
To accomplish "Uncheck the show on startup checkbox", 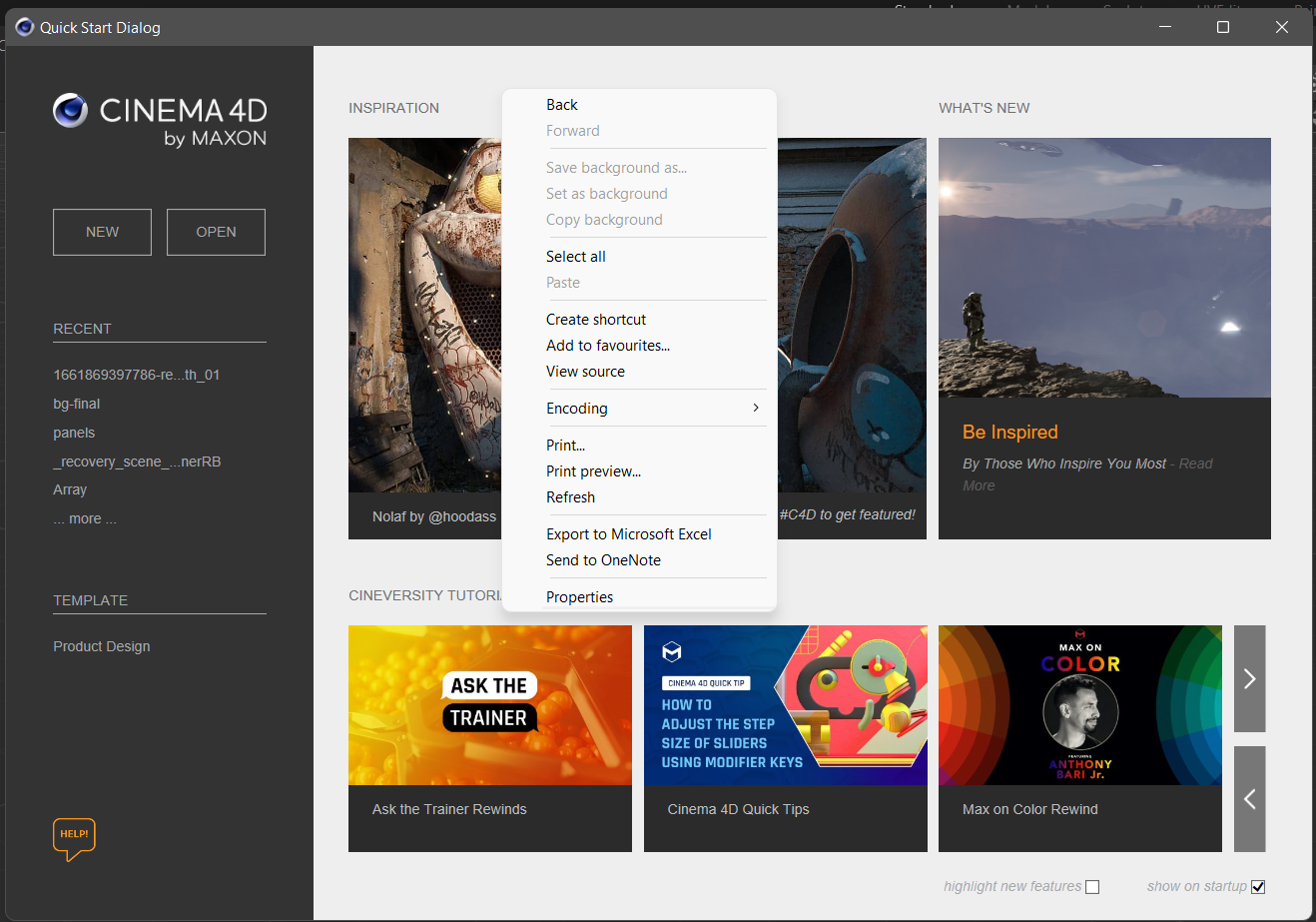I will click(x=1258, y=887).
